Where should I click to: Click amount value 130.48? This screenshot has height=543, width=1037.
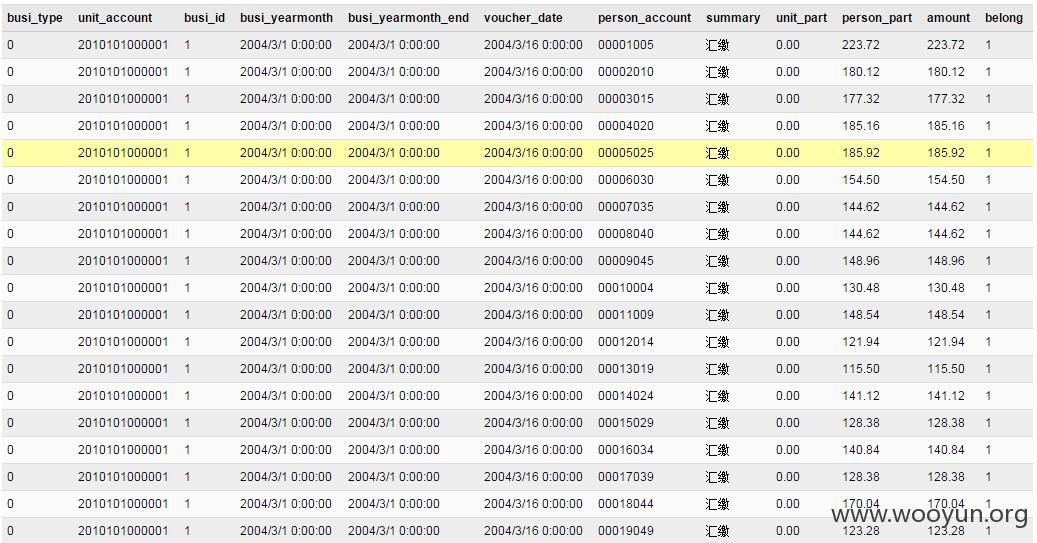[x=946, y=288]
